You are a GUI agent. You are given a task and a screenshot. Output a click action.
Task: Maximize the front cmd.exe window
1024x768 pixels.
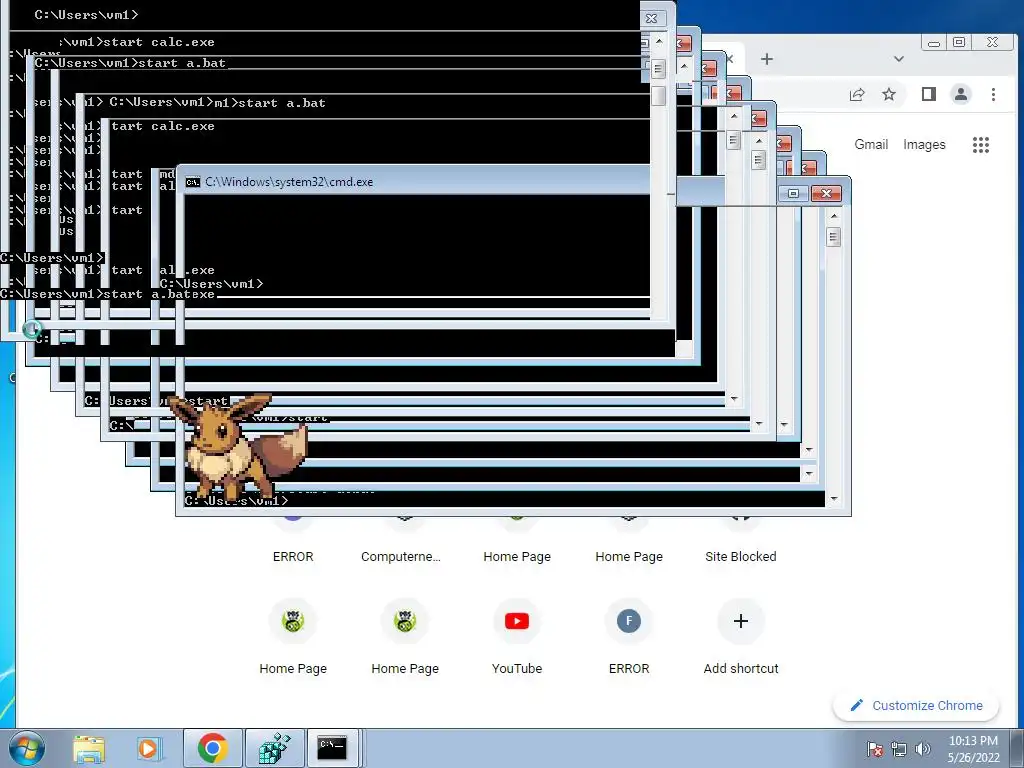793,193
